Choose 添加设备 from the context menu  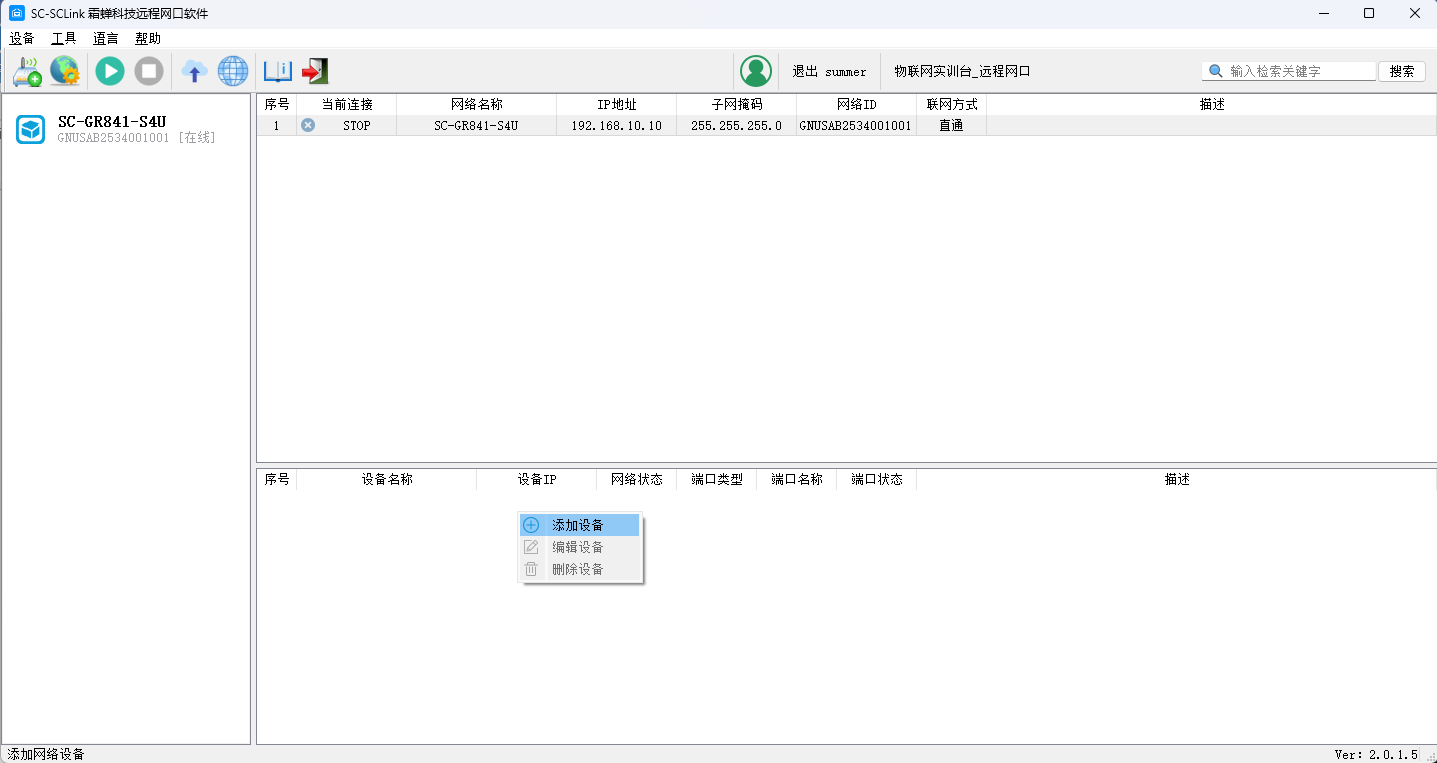[578, 525]
